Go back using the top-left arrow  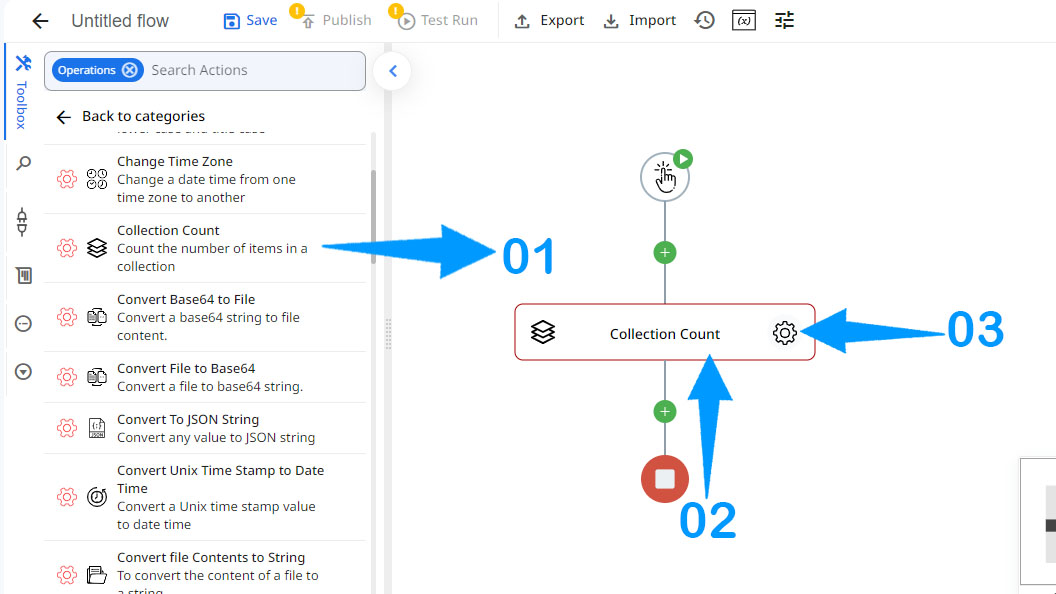(40, 21)
